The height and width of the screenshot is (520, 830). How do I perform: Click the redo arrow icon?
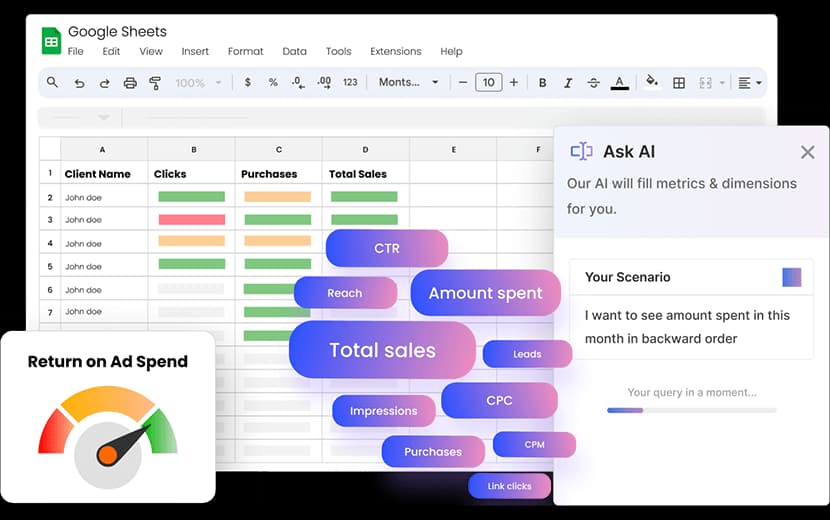pos(104,83)
